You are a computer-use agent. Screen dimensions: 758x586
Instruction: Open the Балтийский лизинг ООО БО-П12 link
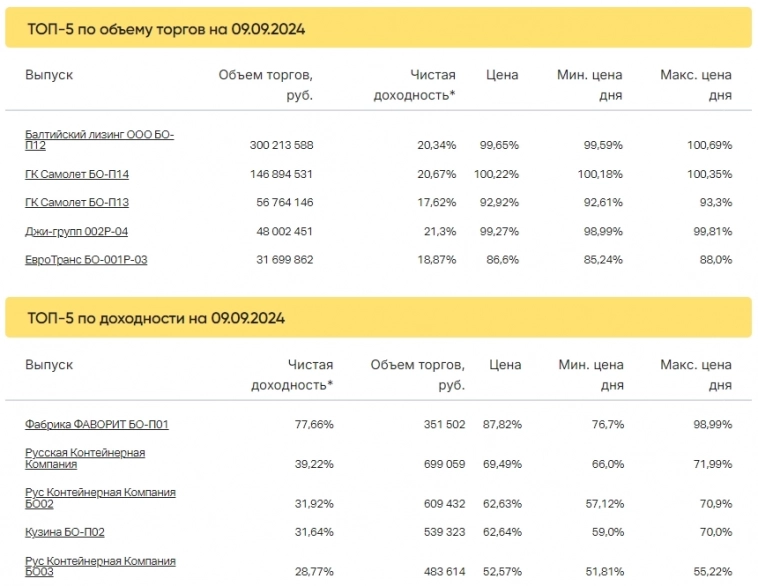99,139
